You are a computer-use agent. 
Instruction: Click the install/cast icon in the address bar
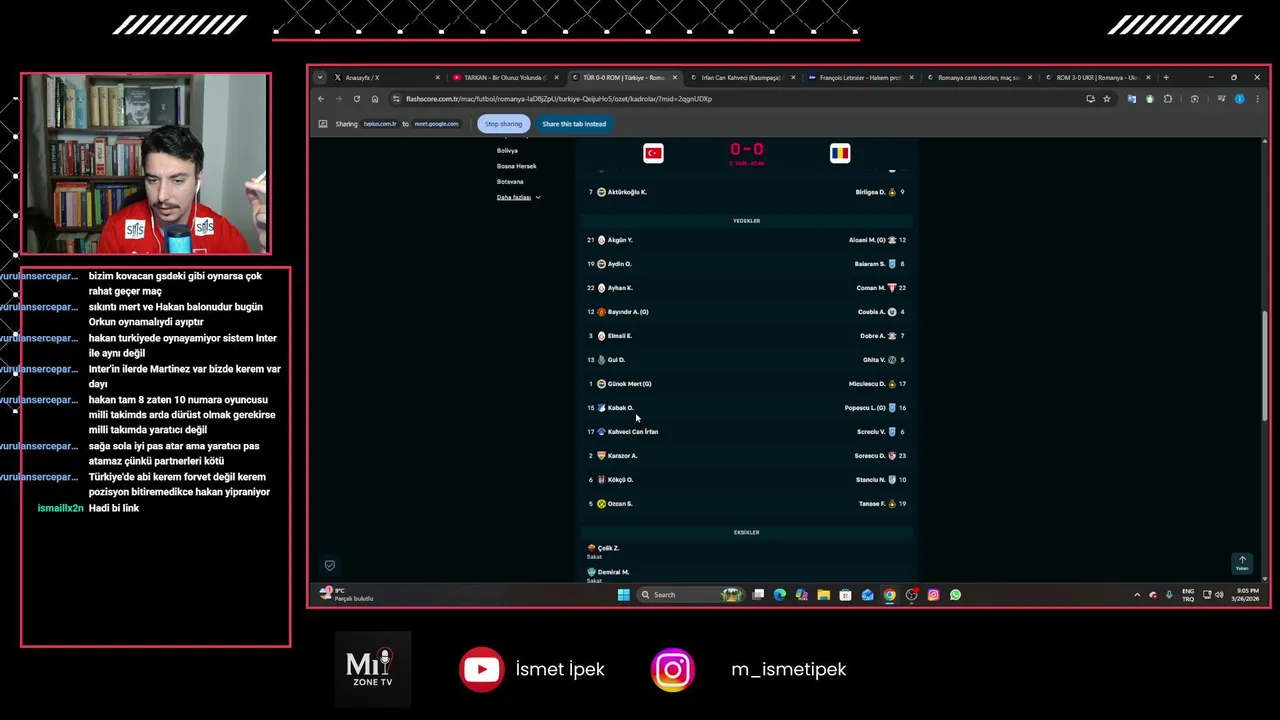pos(1090,99)
